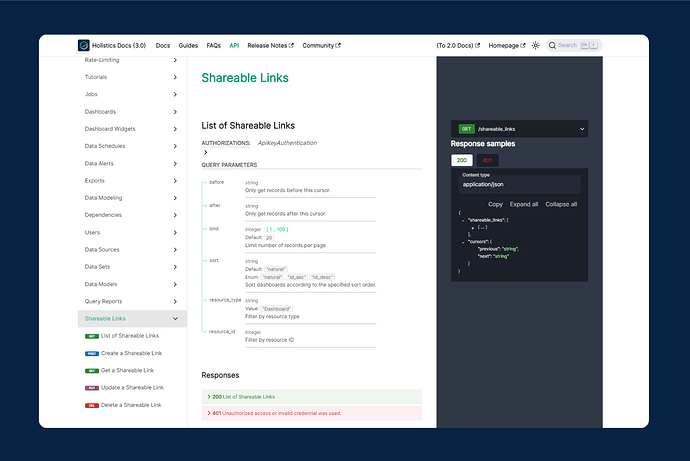Click the limit parameter name
Screen dimensions: 690x461
tap(214, 229)
